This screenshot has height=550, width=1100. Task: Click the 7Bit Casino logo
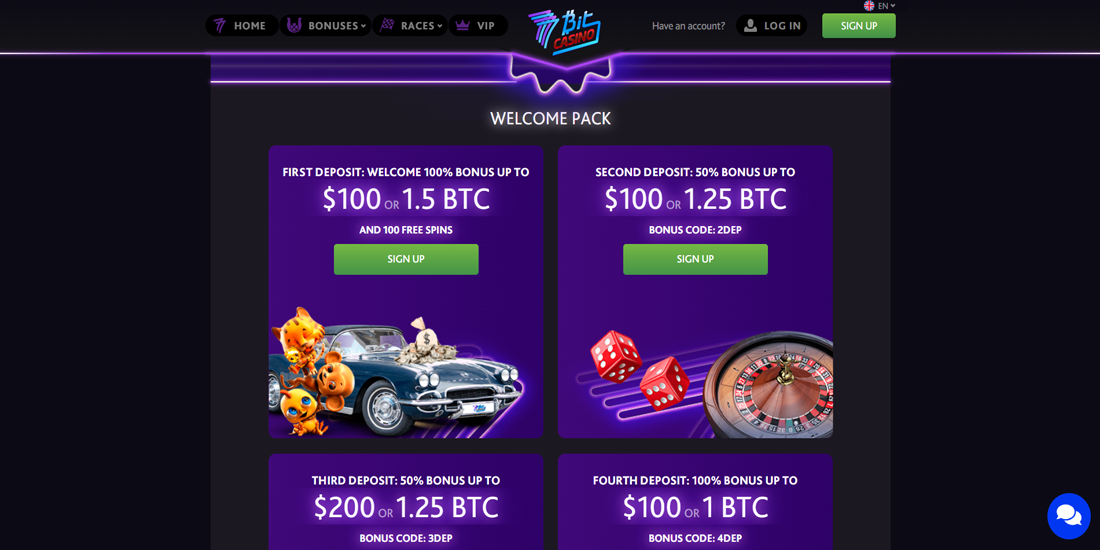[564, 32]
